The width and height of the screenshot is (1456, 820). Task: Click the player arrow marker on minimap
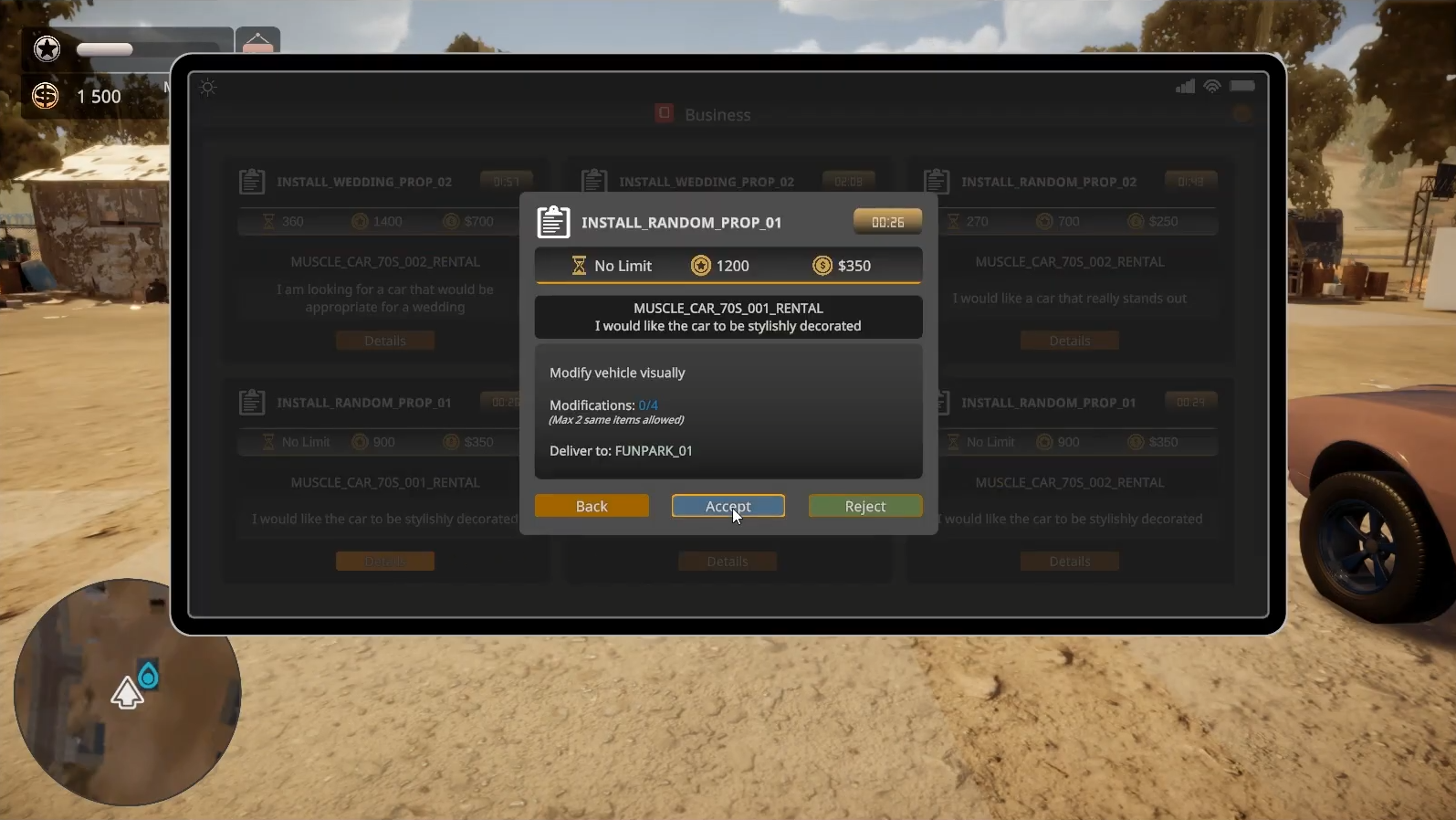[127, 694]
